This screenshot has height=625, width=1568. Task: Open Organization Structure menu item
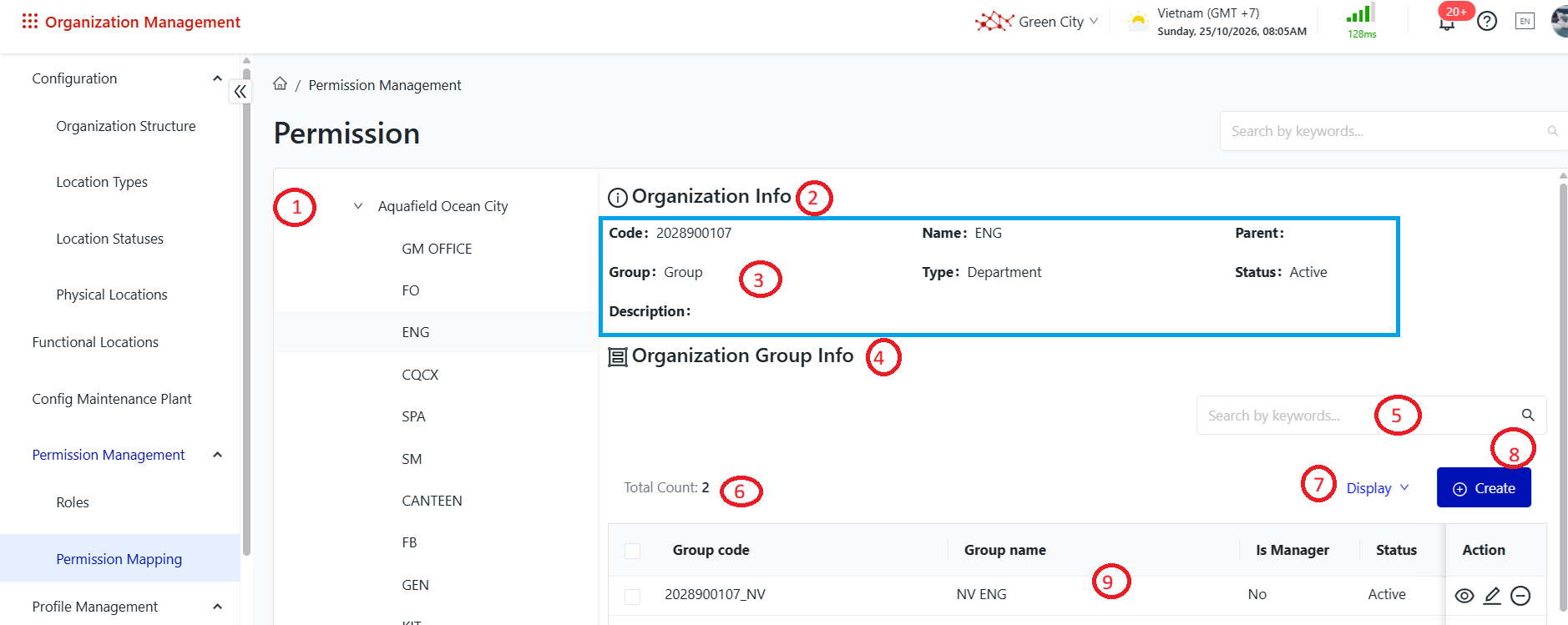click(x=126, y=126)
